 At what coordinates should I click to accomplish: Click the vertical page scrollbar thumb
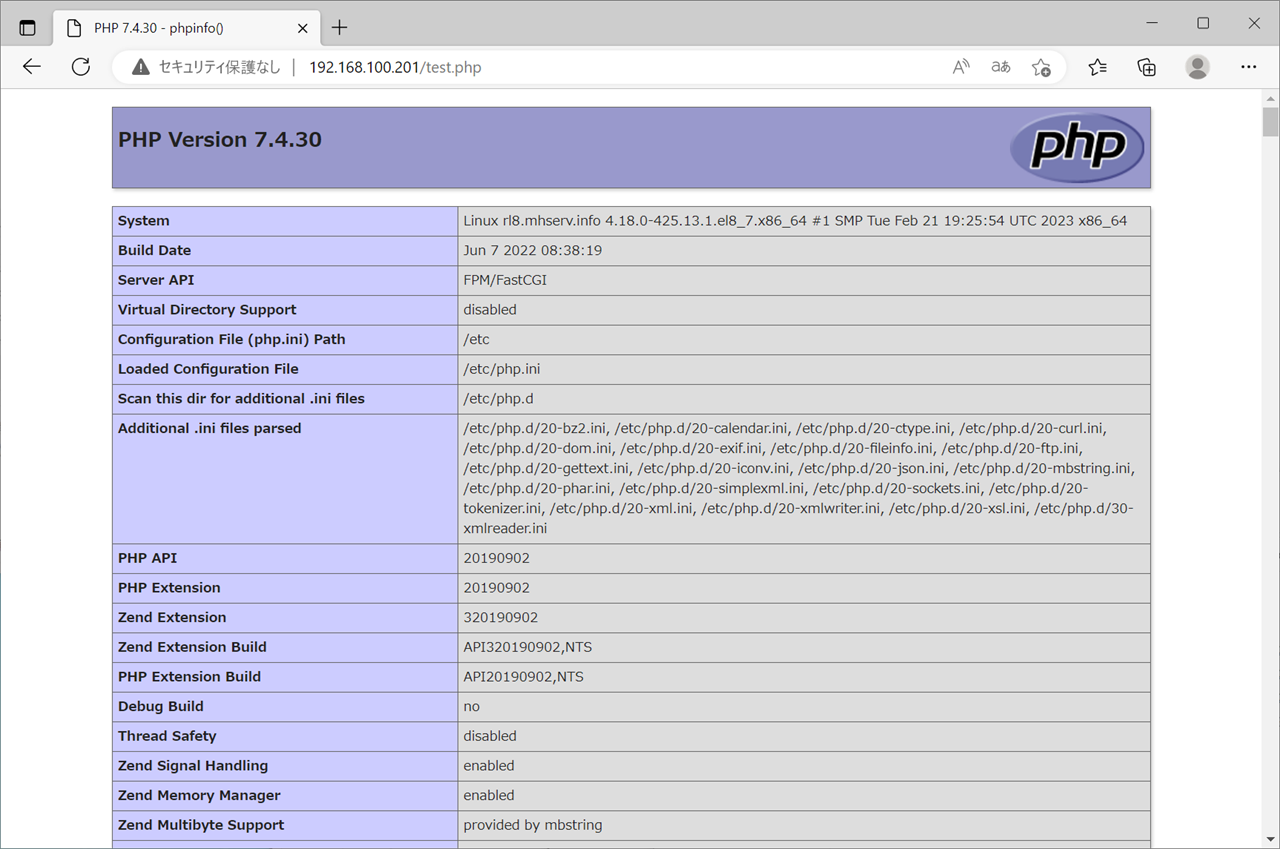[x=1269, y=122]
